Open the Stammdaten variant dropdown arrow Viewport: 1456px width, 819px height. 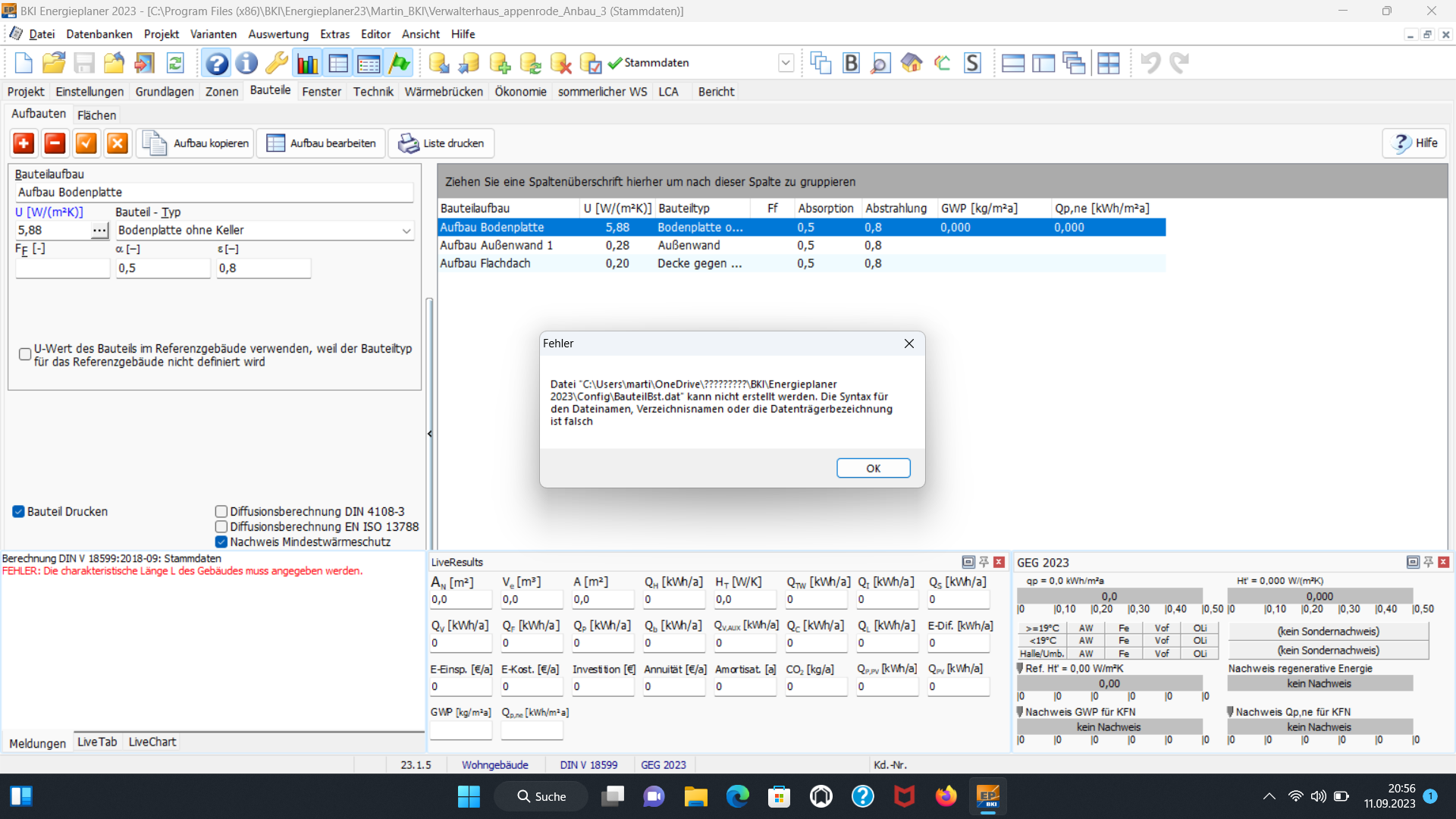786,63
